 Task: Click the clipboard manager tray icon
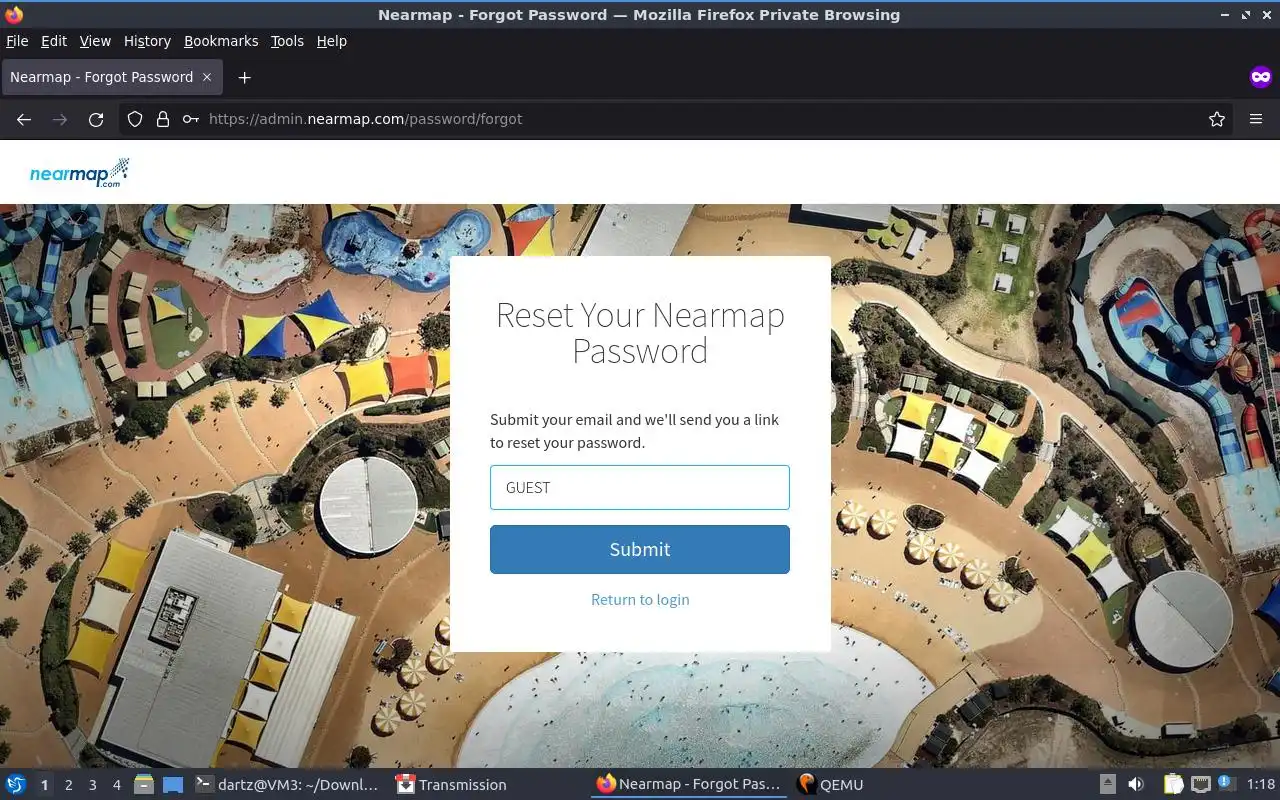tap(1173, 784)
